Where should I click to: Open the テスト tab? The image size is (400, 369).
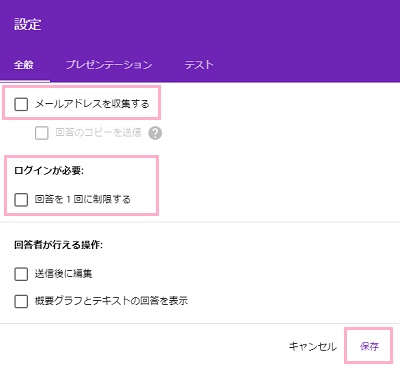click(x=199, y=64)
